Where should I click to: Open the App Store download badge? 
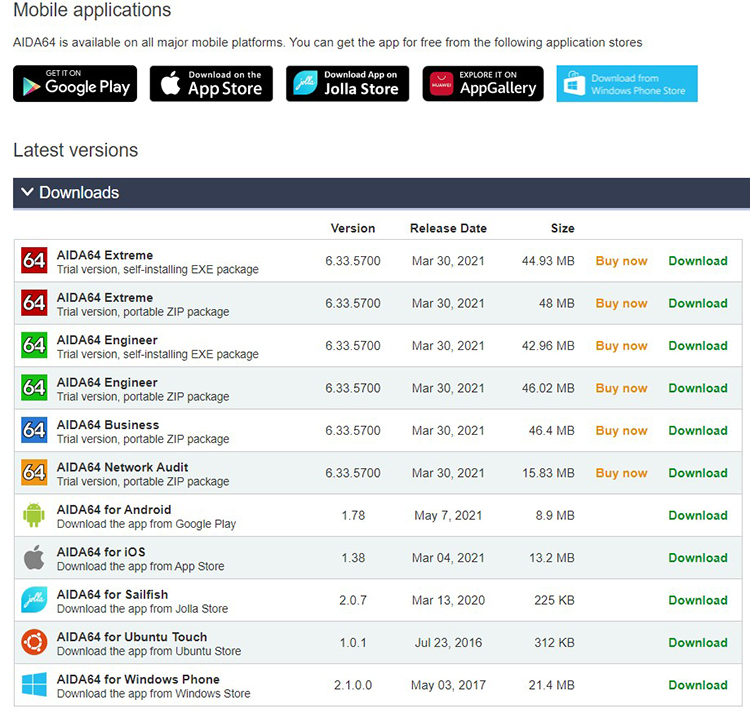point(211,84)
